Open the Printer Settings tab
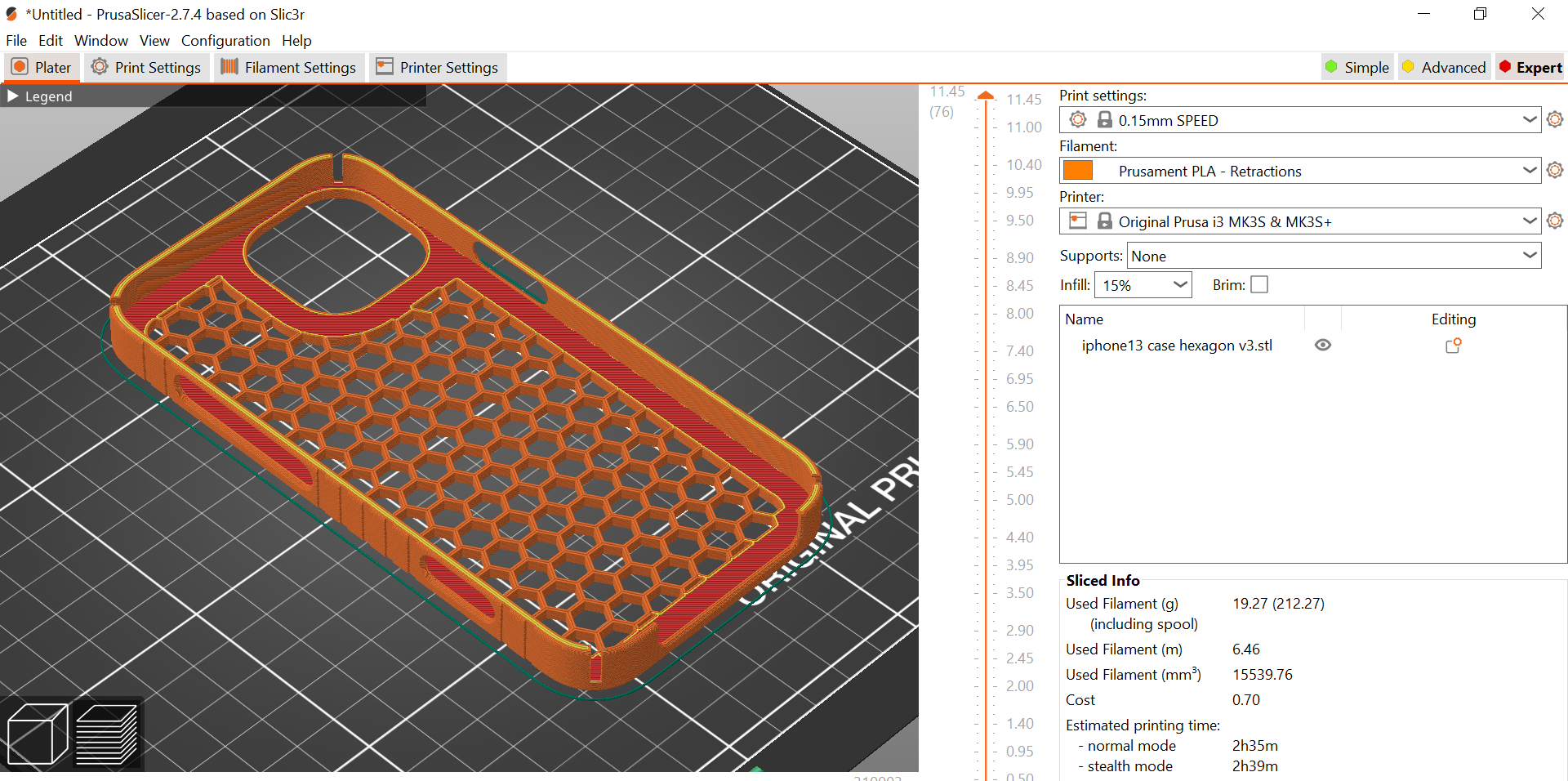This screenshot has height=781, width=1568. [438, 68]
